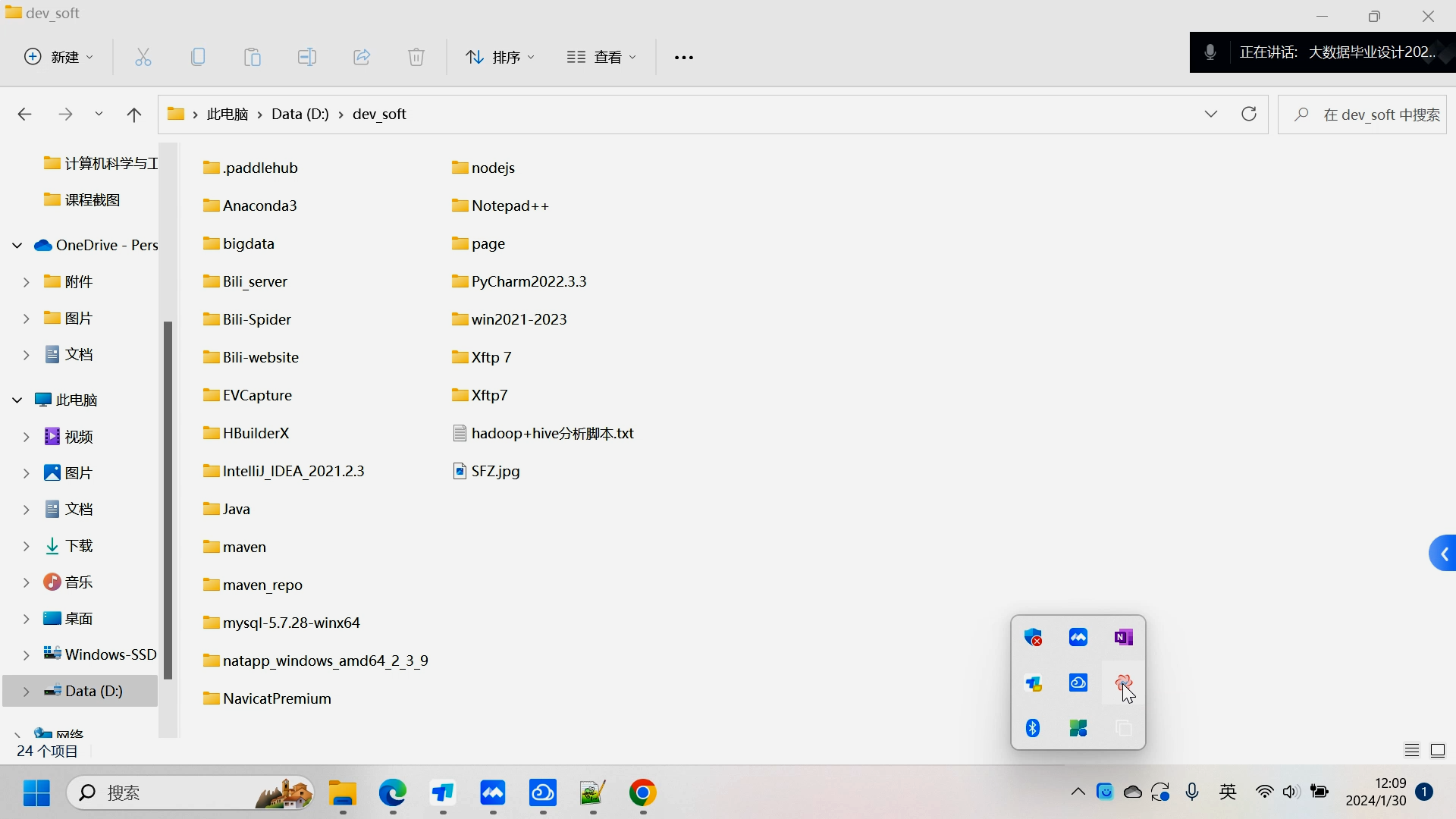The width and height of the screenshot is (1456, 819).
Task: Open the 排序 sort dropdown
Action: [x=500, y=57]
